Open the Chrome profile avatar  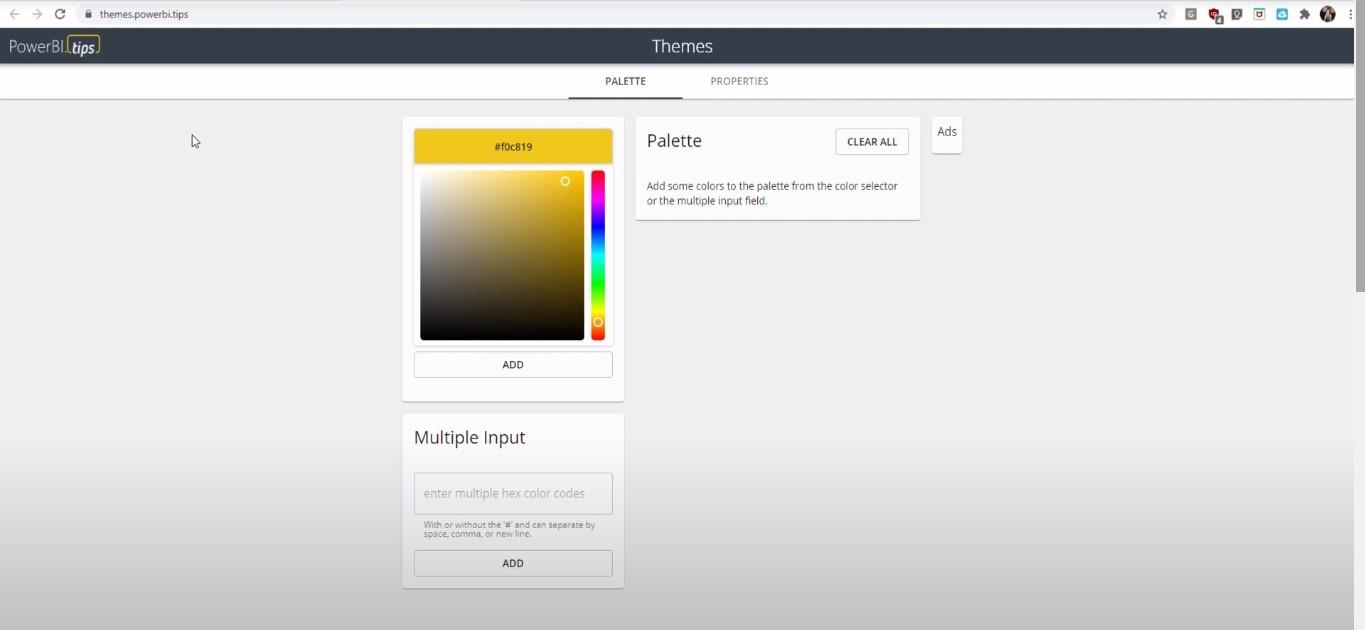pos(1328,14)
